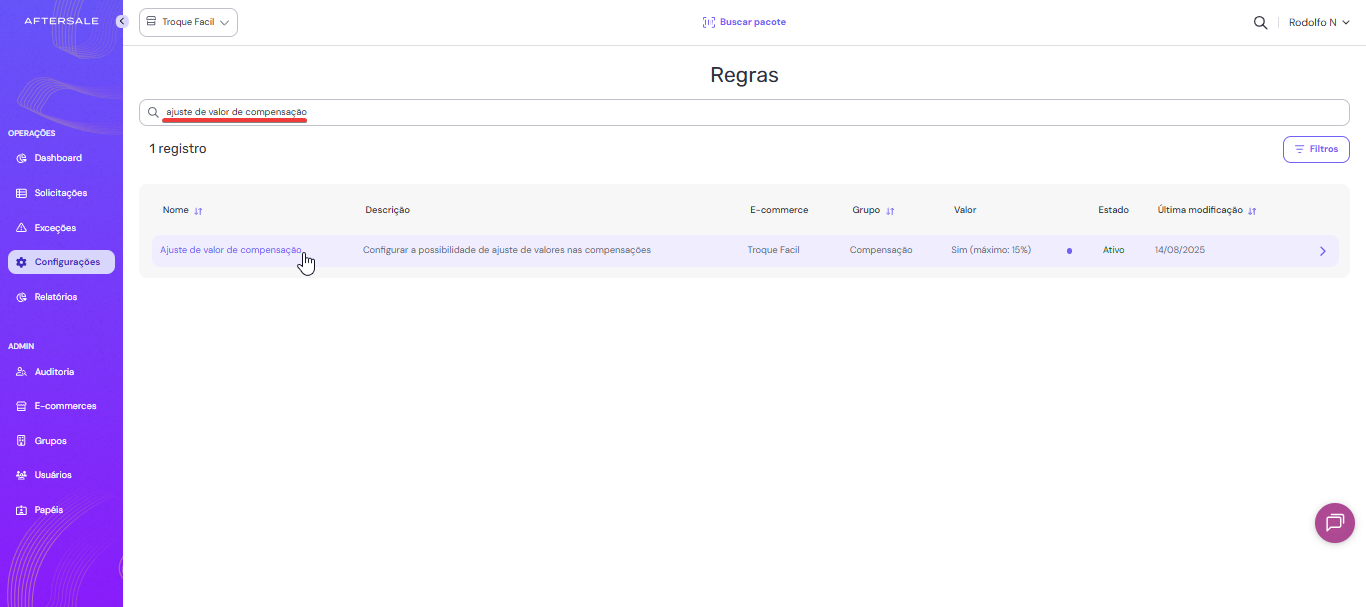The image size is (1366, 607).
Task: Open Relatórios section
Action: (x=55, y=297)
